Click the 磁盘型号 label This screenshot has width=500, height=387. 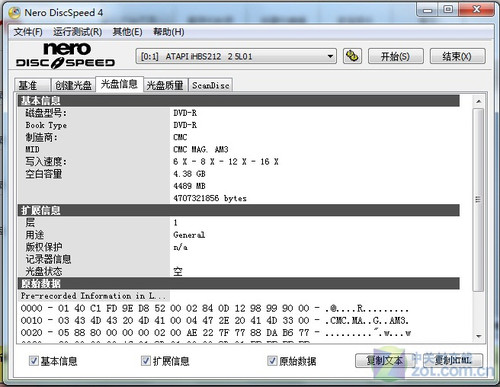[x=46, y=113]
